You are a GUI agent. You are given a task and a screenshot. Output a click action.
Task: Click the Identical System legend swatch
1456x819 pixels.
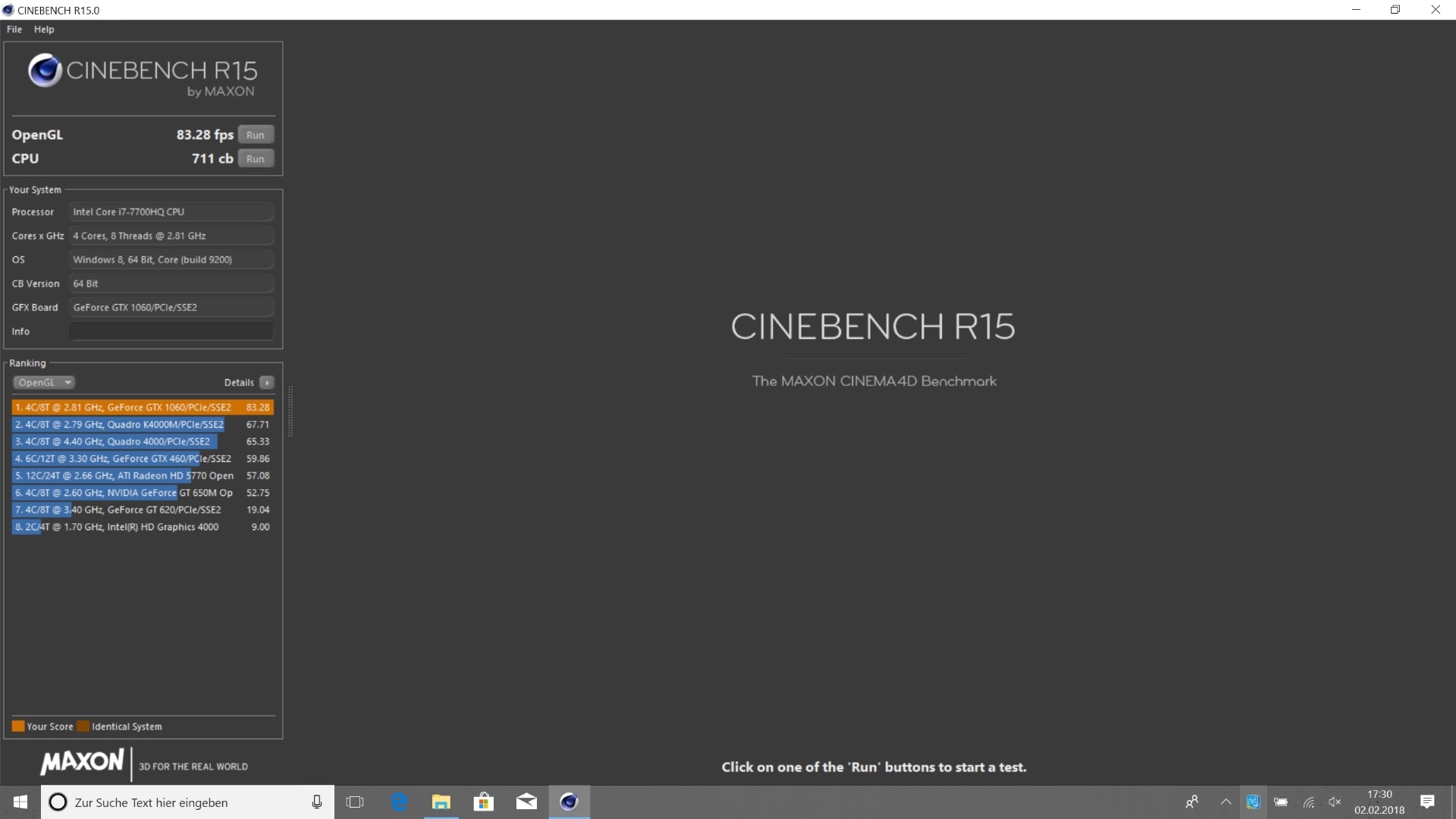83,726
